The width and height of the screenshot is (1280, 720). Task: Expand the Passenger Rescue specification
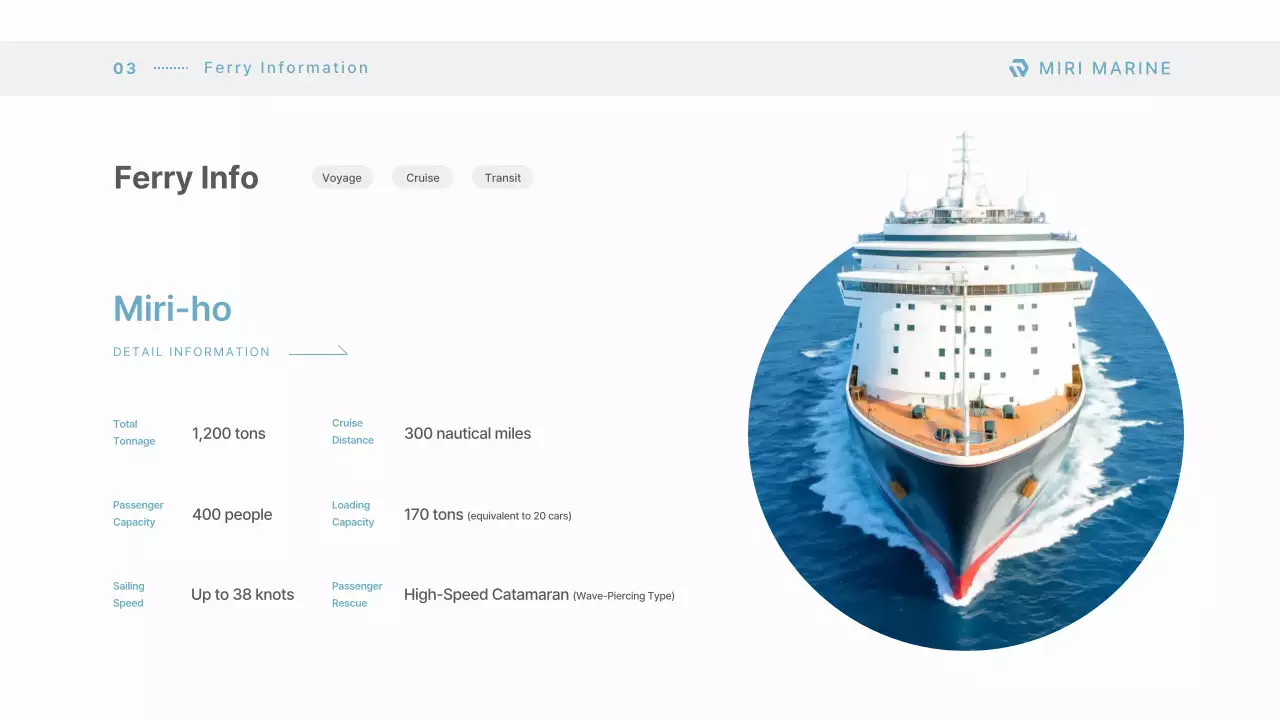(356, 594)
